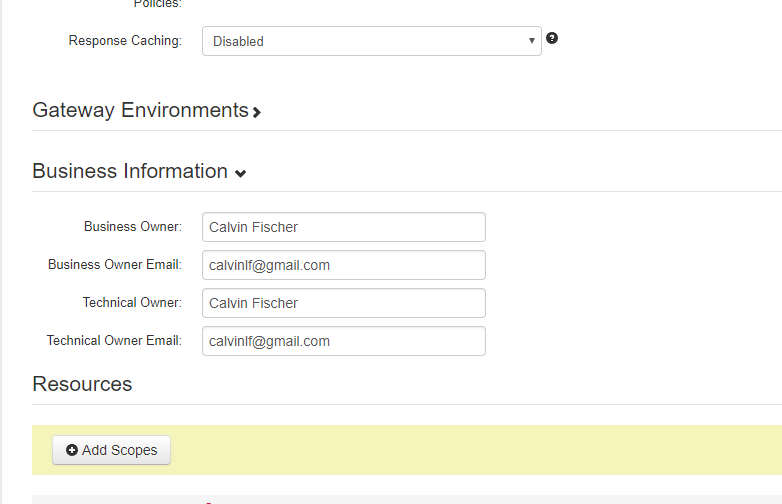Click the Technical Owner Email label
This screenshot has width=782, height=504.
click(x=114, y=340)
